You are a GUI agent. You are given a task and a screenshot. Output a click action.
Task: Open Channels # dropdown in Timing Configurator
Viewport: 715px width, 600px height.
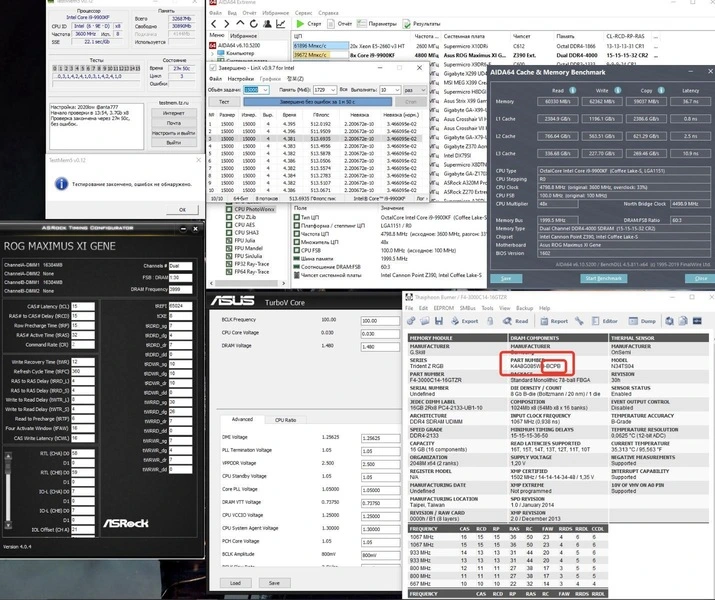(x=181, y=265)
